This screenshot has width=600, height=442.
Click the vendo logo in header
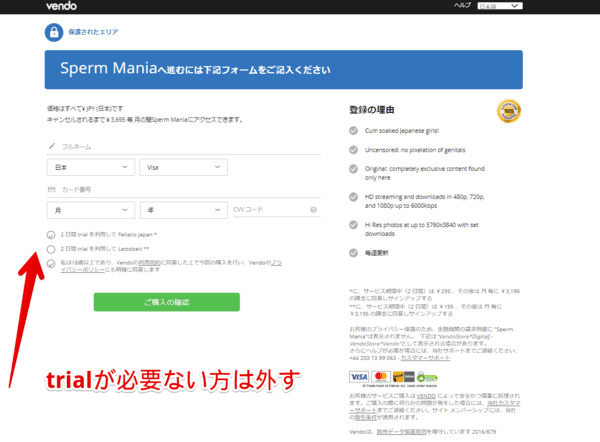click(61, 6)
